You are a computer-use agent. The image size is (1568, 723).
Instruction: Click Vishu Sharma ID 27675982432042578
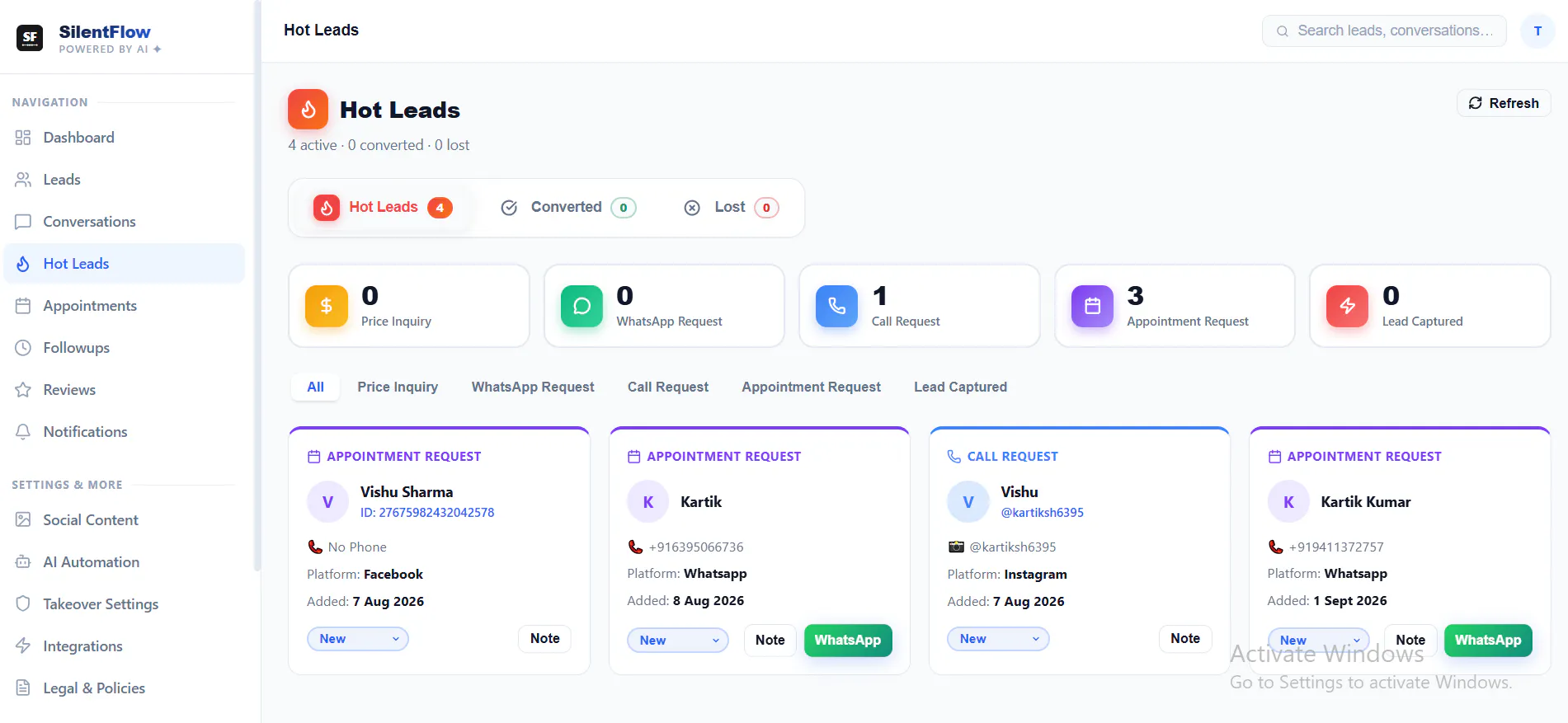(x=427, y=513)
